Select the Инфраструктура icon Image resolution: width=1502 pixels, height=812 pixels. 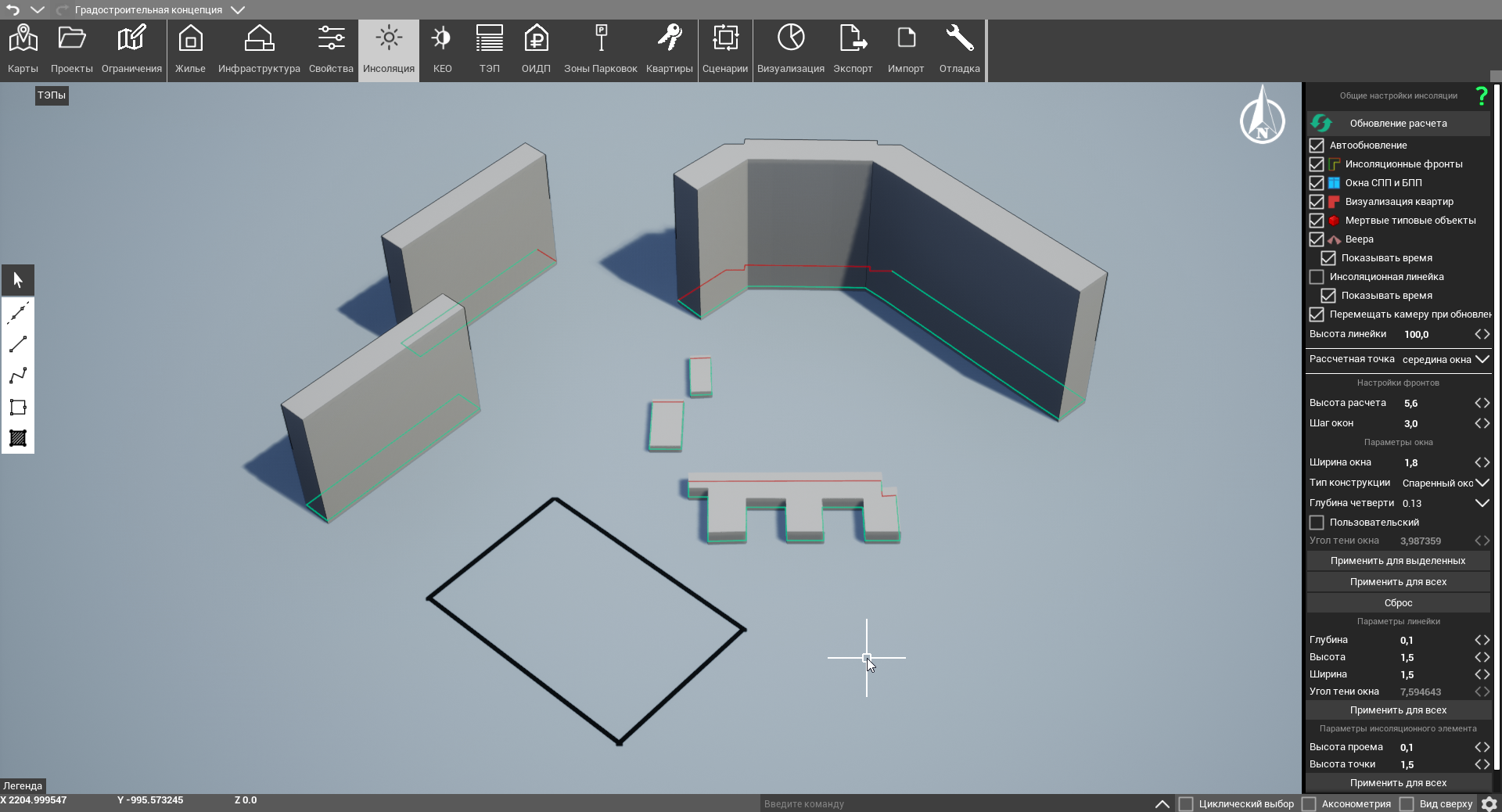pyautogui.click(x=259, y=49)
